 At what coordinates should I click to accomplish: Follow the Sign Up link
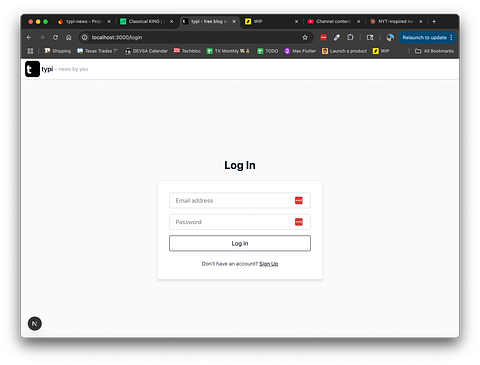(x=269, y=264)
